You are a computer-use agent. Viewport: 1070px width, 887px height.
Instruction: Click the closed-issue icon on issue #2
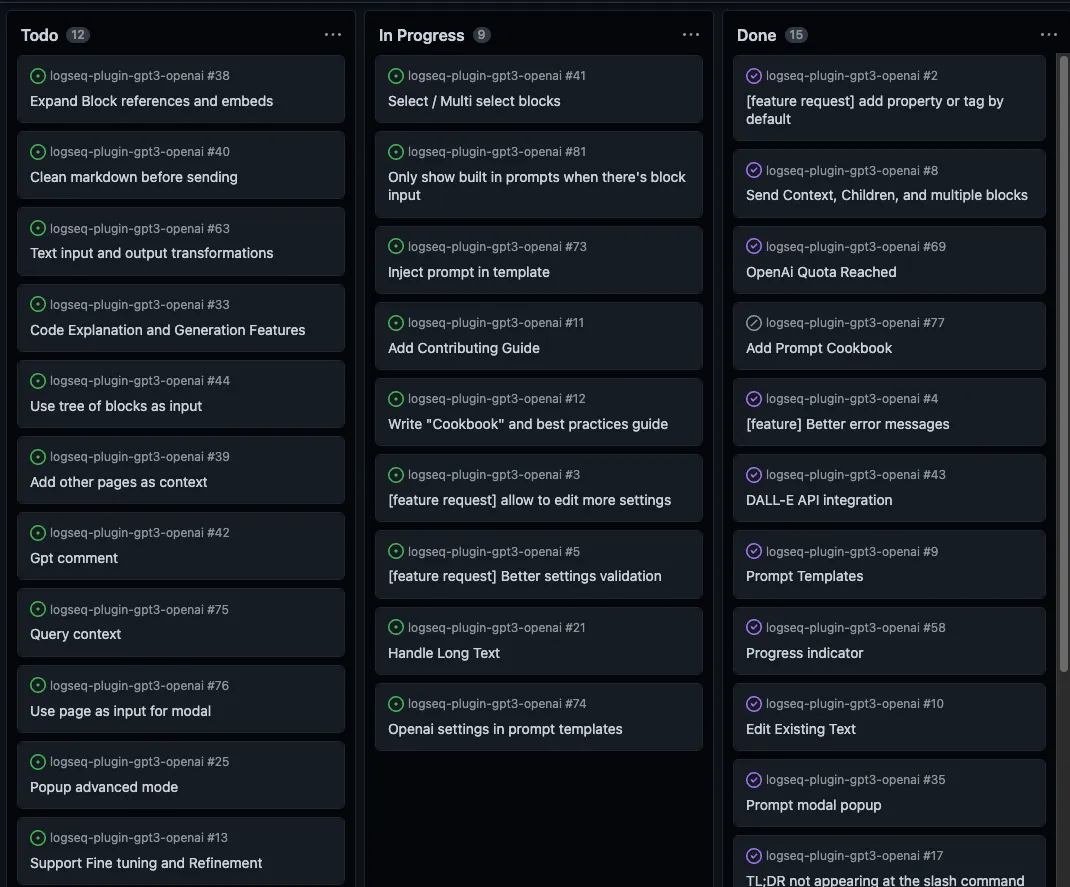click(x=754, y=76)
